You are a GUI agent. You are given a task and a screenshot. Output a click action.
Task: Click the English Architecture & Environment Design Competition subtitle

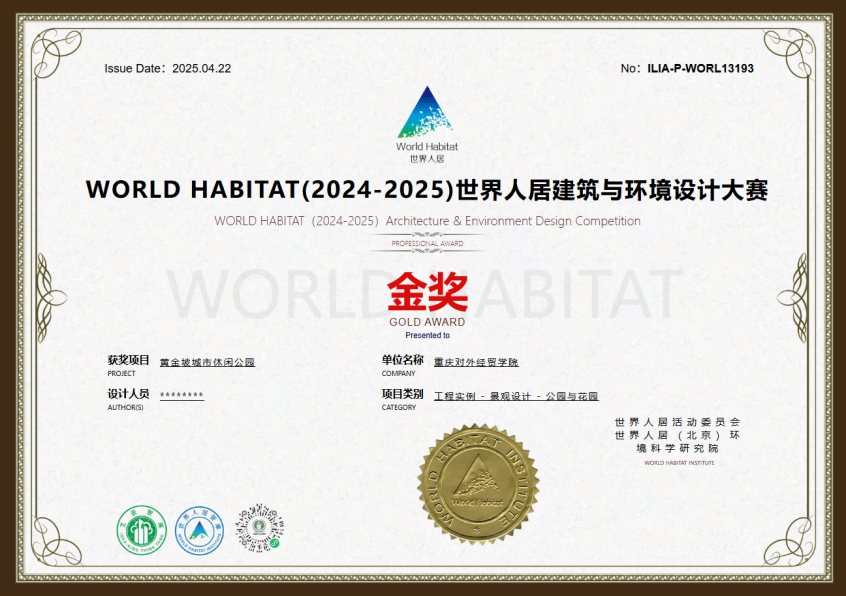point(427,221)
